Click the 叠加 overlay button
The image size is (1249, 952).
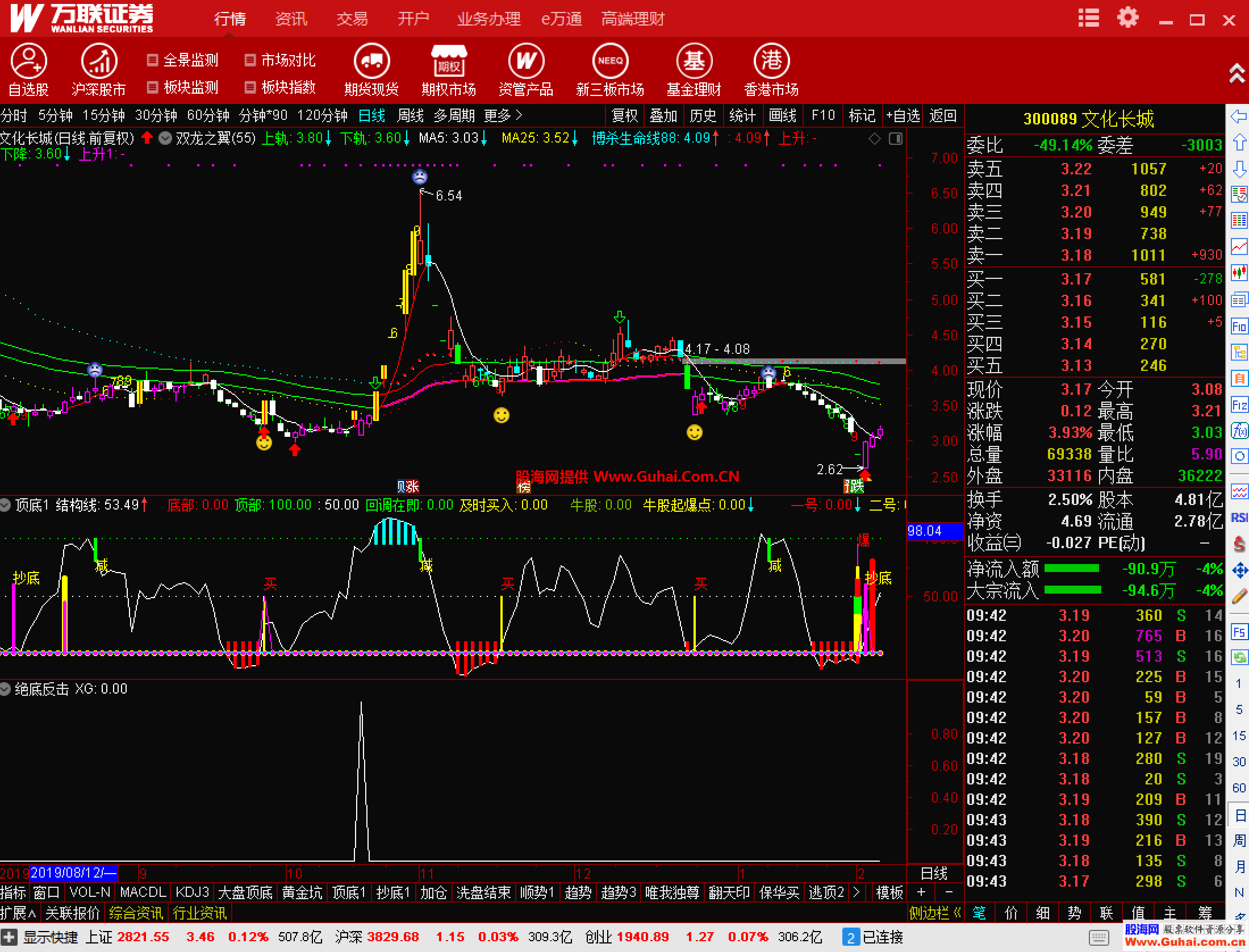(663, 115)
